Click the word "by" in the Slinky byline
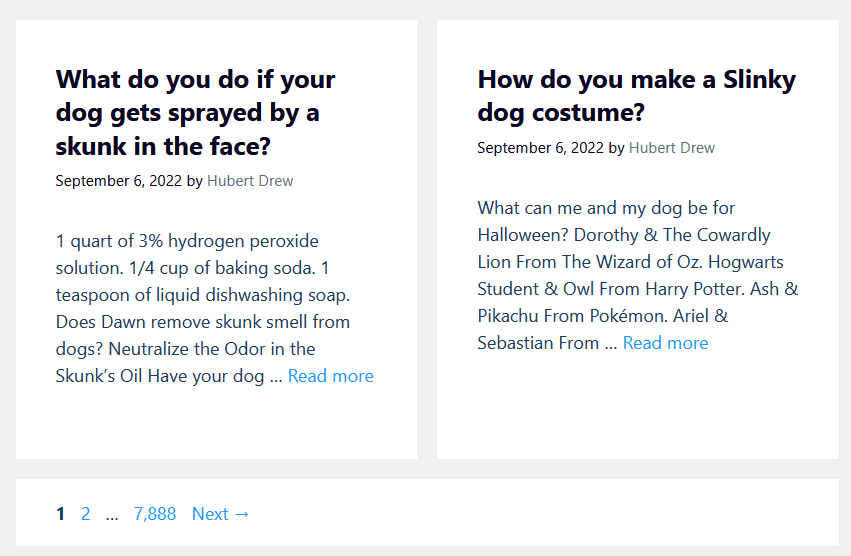The width and height of the screenshot is (851, 556). click(x=617, y=148)
